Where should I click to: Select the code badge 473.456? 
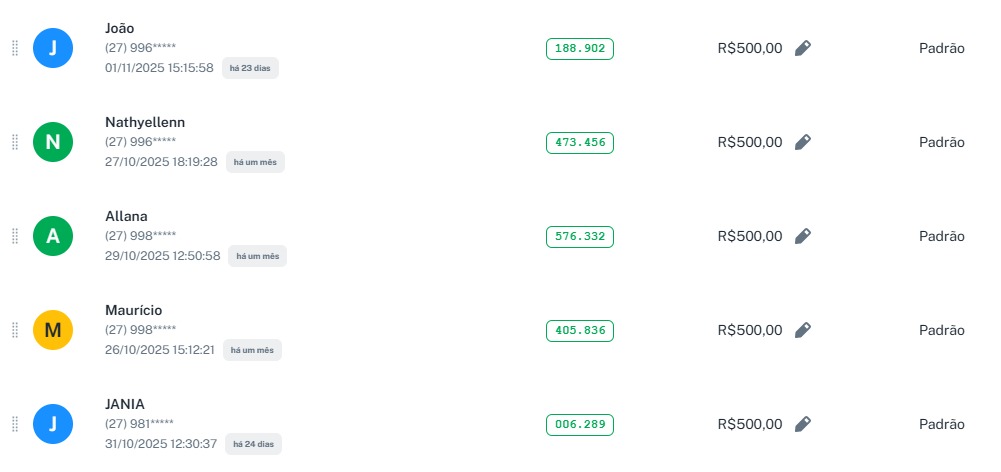pyautogui.click(x=580, y=142)
